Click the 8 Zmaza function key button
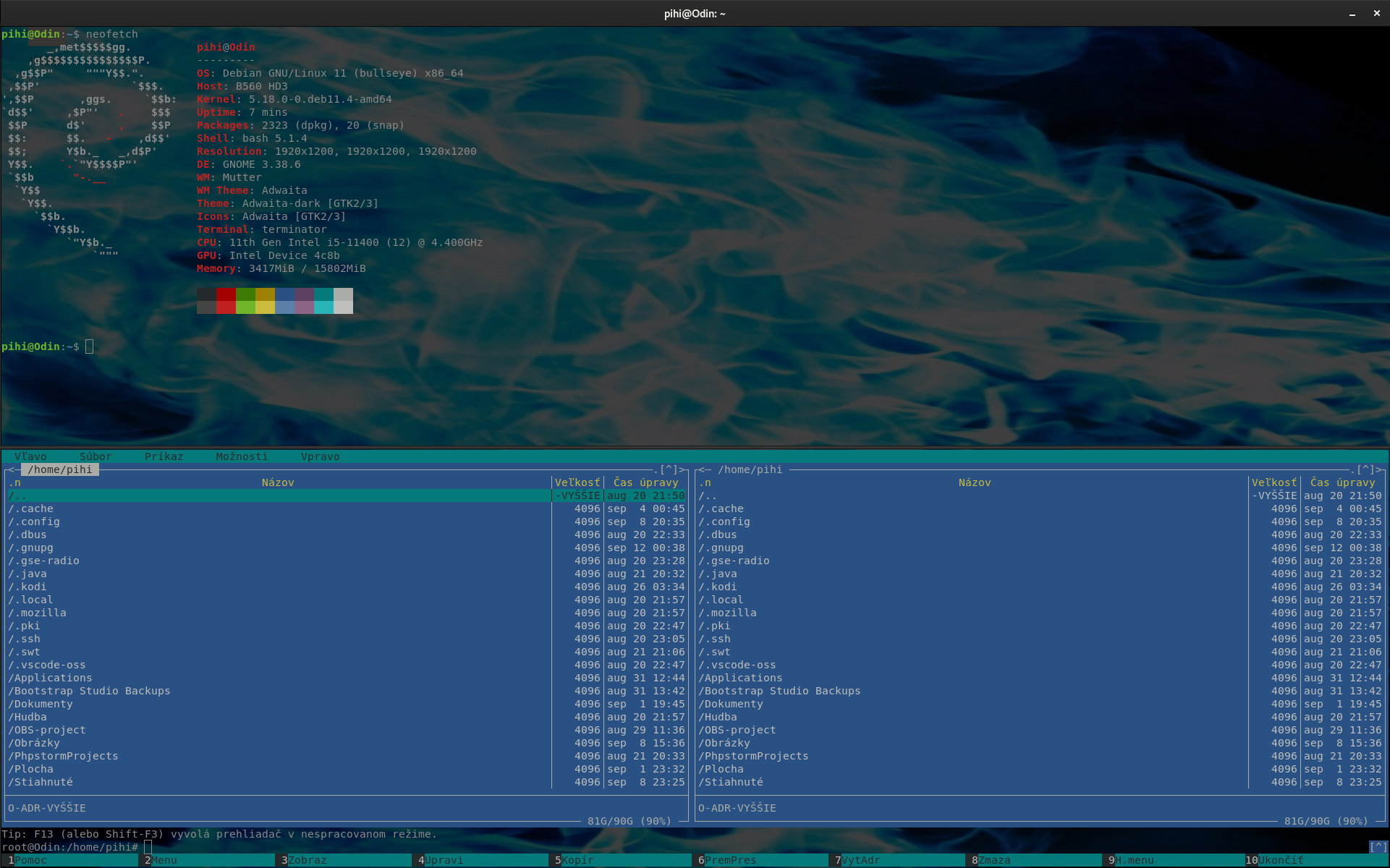The image size is (1390, 868). point(994,860)
